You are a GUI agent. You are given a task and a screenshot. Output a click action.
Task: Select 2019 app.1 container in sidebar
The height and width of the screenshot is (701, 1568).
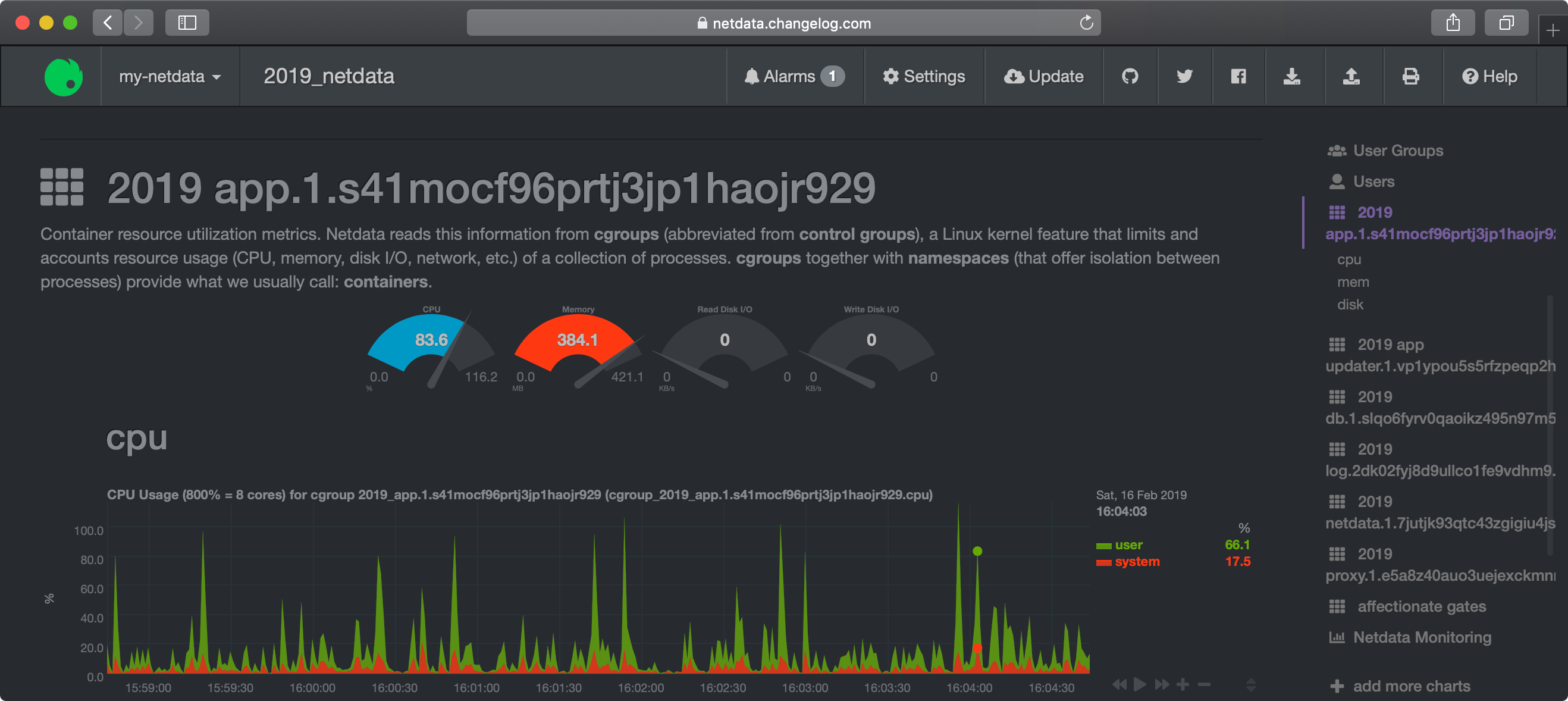point(1441,223)
